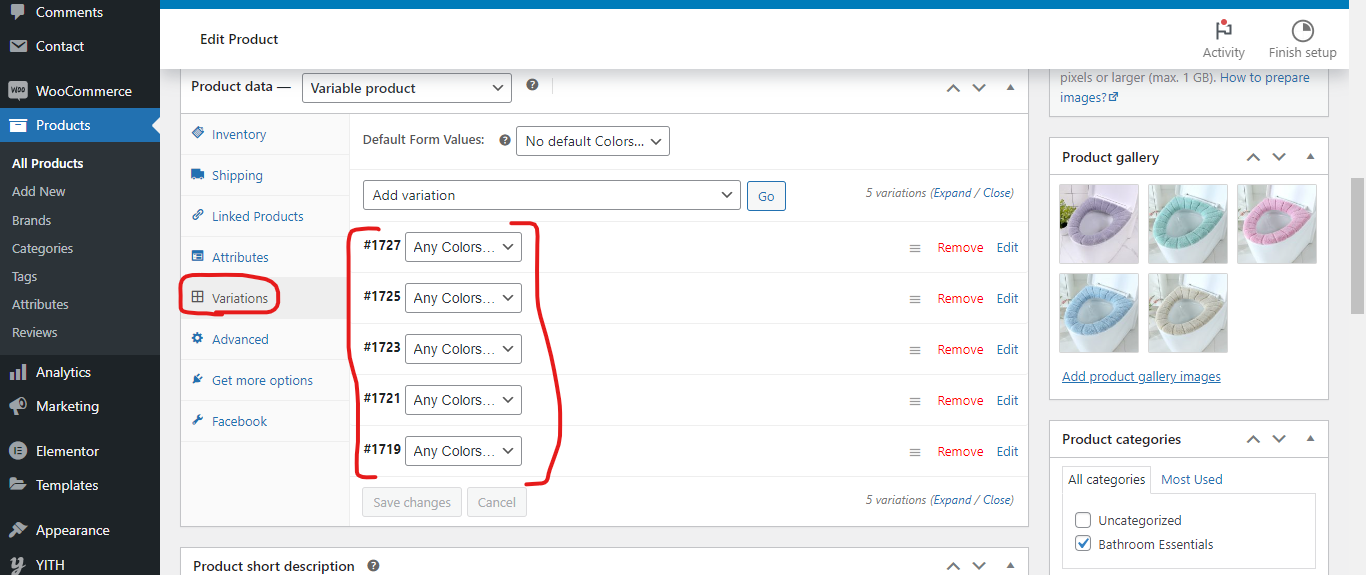Image resolution: width=1366 pixels, height=575 pixels.
Task: Click the bottom Expand variations link
Action: point(952,500)
